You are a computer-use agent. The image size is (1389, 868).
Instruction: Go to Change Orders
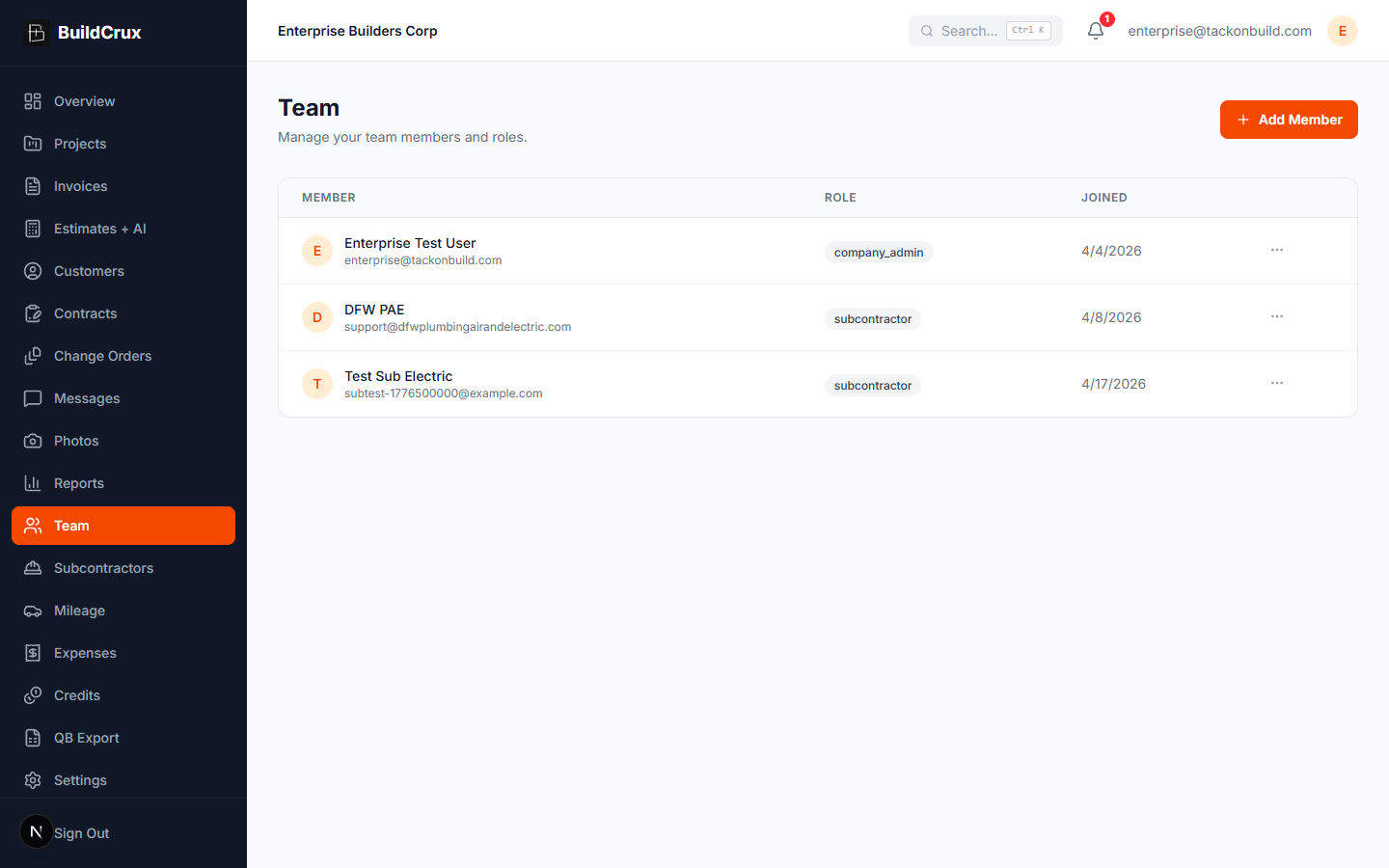[123, 356]
